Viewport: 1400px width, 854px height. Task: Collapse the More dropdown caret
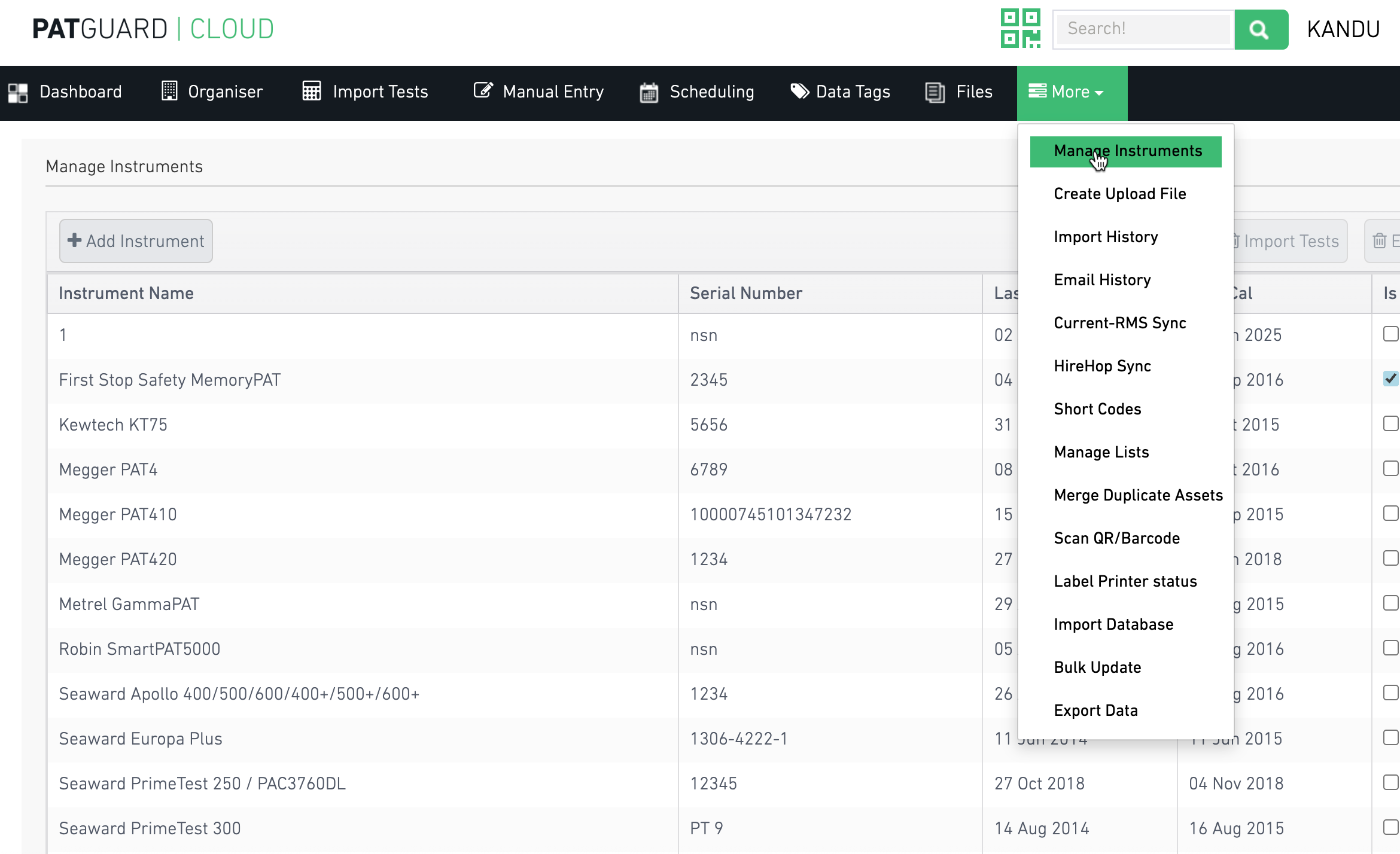[1099, 93]
